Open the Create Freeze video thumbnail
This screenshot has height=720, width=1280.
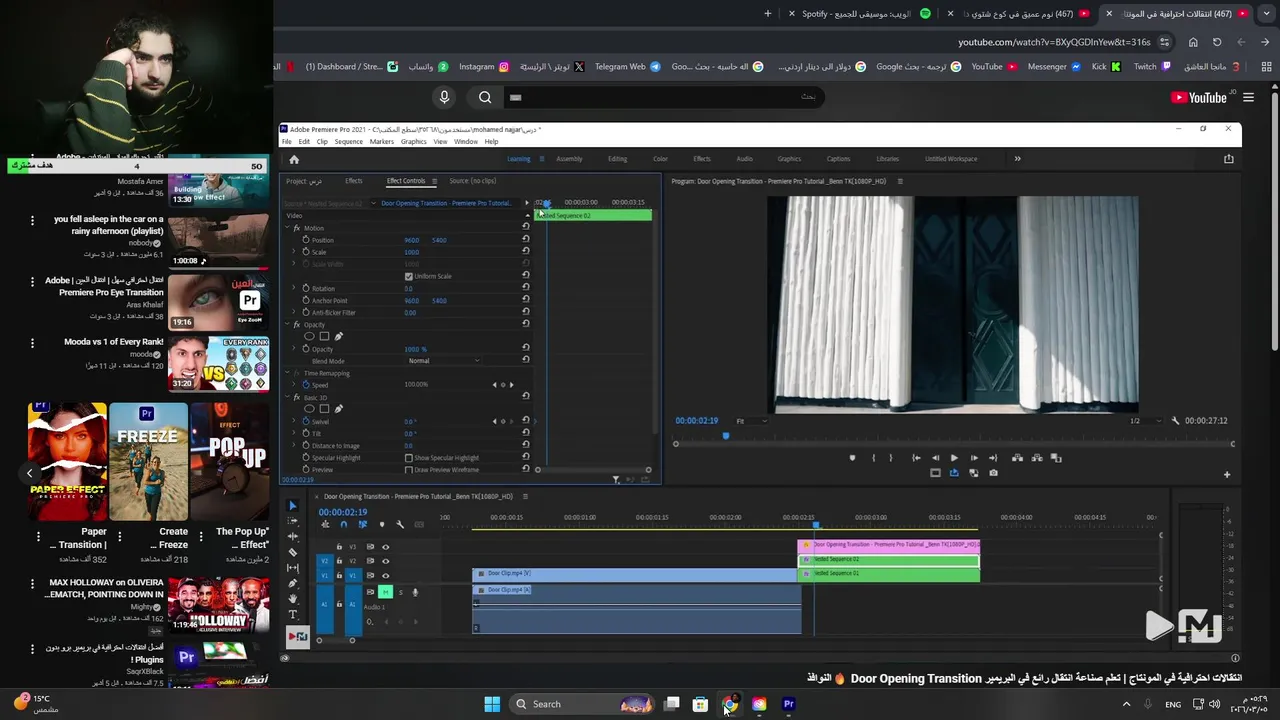[148, 462]
